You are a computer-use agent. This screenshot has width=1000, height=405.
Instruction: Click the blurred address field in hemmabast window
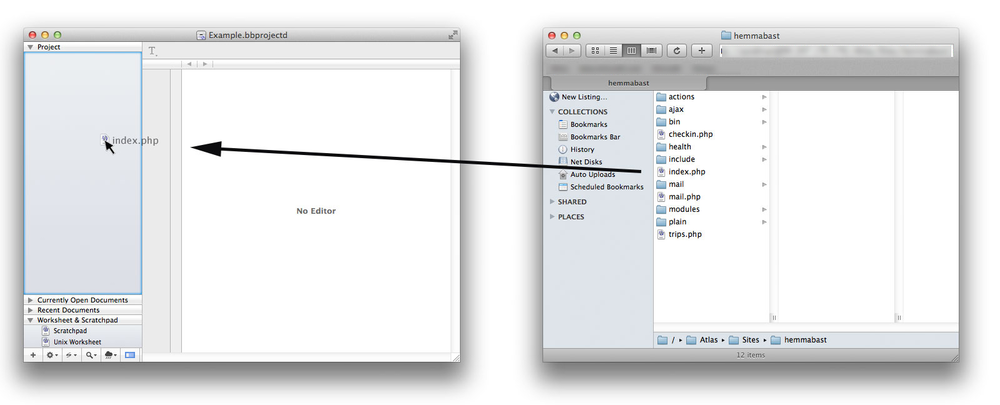[836, 51]
